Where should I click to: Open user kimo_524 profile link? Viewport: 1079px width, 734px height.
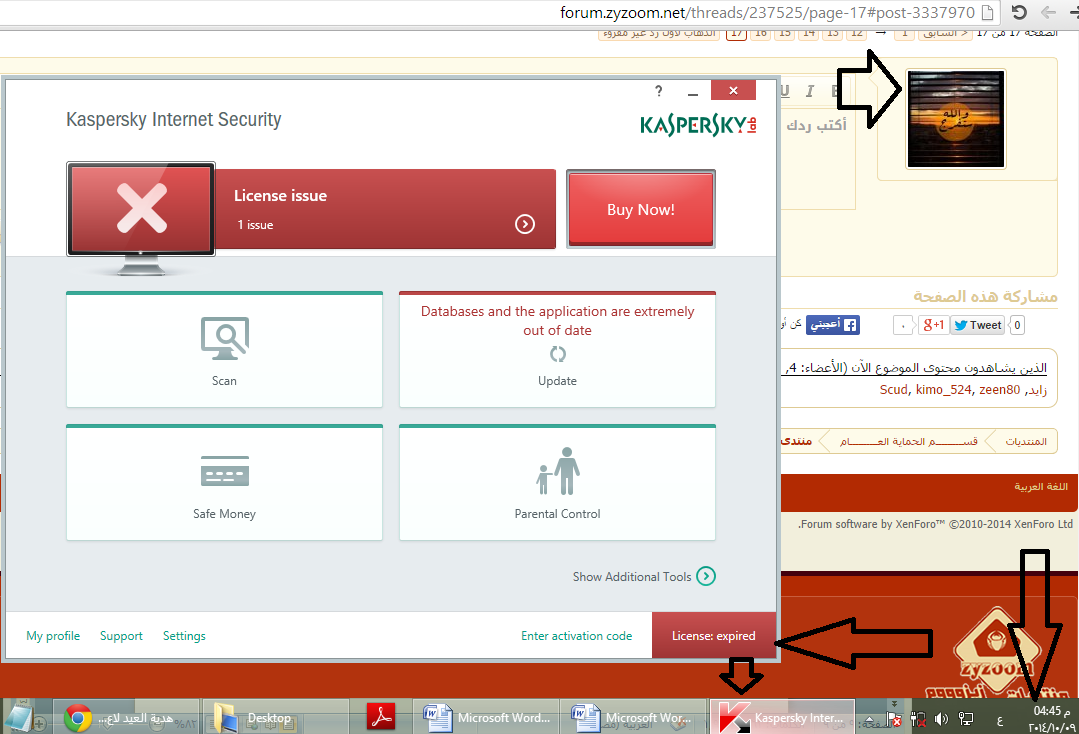(943, 389)
